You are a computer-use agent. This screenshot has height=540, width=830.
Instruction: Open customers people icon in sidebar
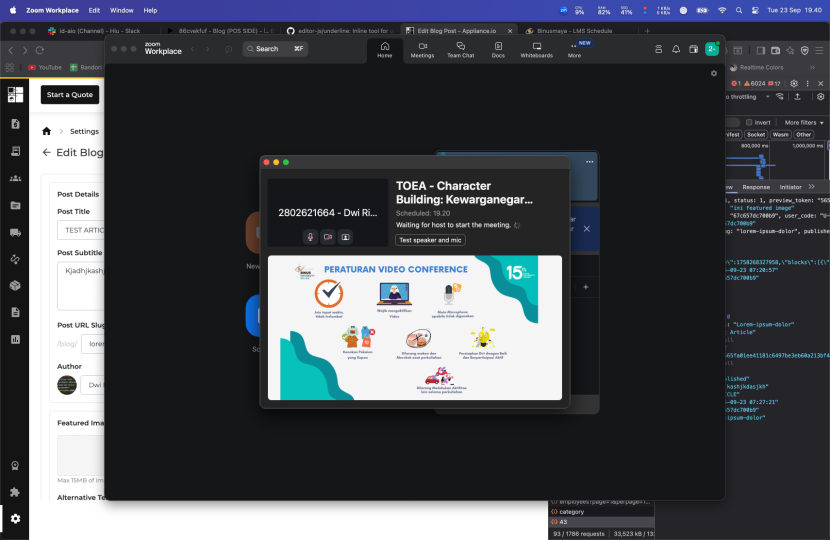point(15,178)
